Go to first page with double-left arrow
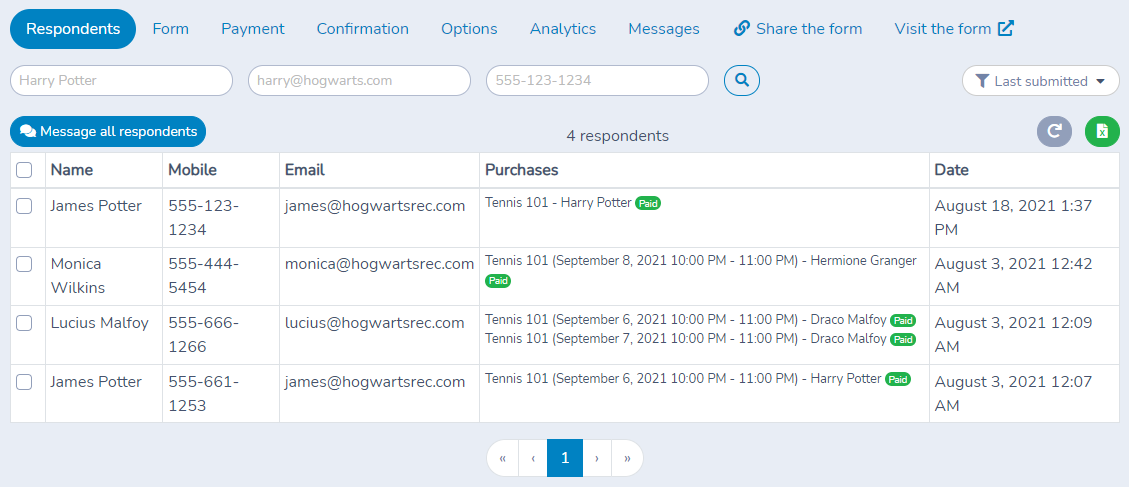Image resolution: width=1129 pixels, height=487 pixels. [x=503, y=458]
